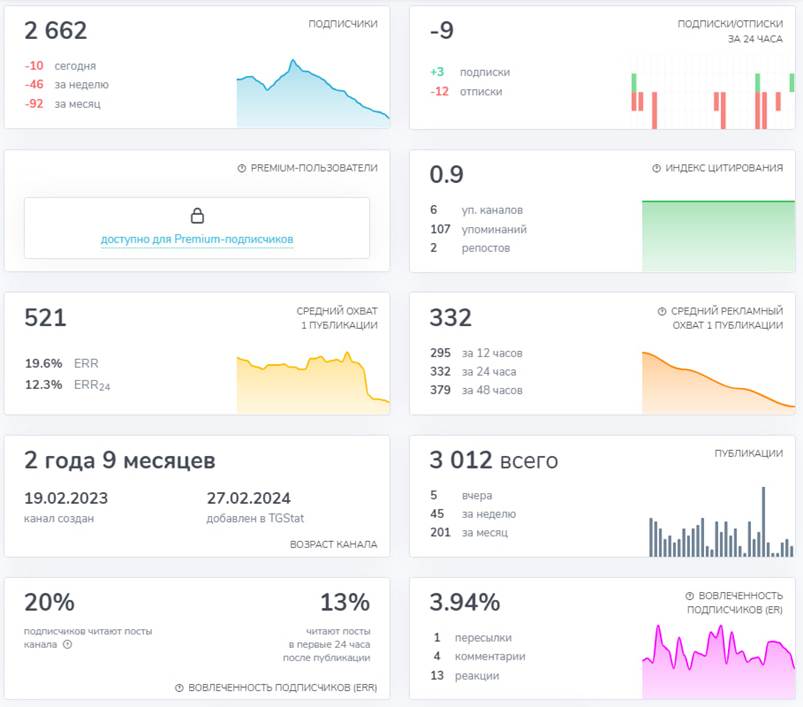Click the lock icon in the Premium card
The image size is (803, 707).
tap(198, 214)
